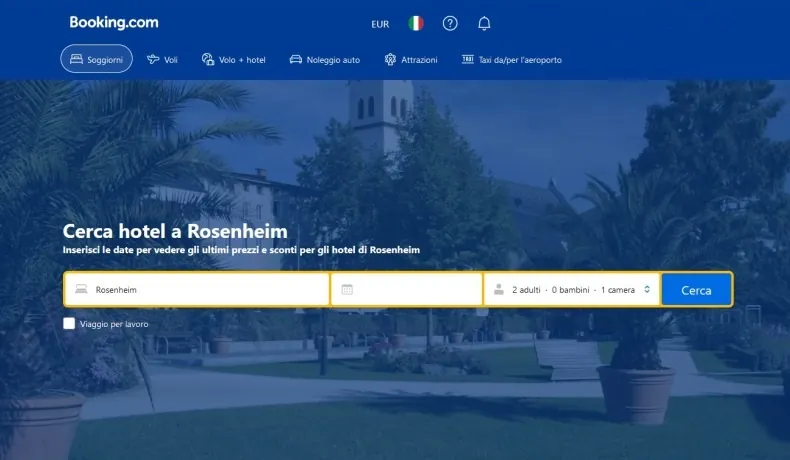The image size is (790, 460).
Task: Click the heading Cerca hotel a Rosenheim
Action: [175, 231]
